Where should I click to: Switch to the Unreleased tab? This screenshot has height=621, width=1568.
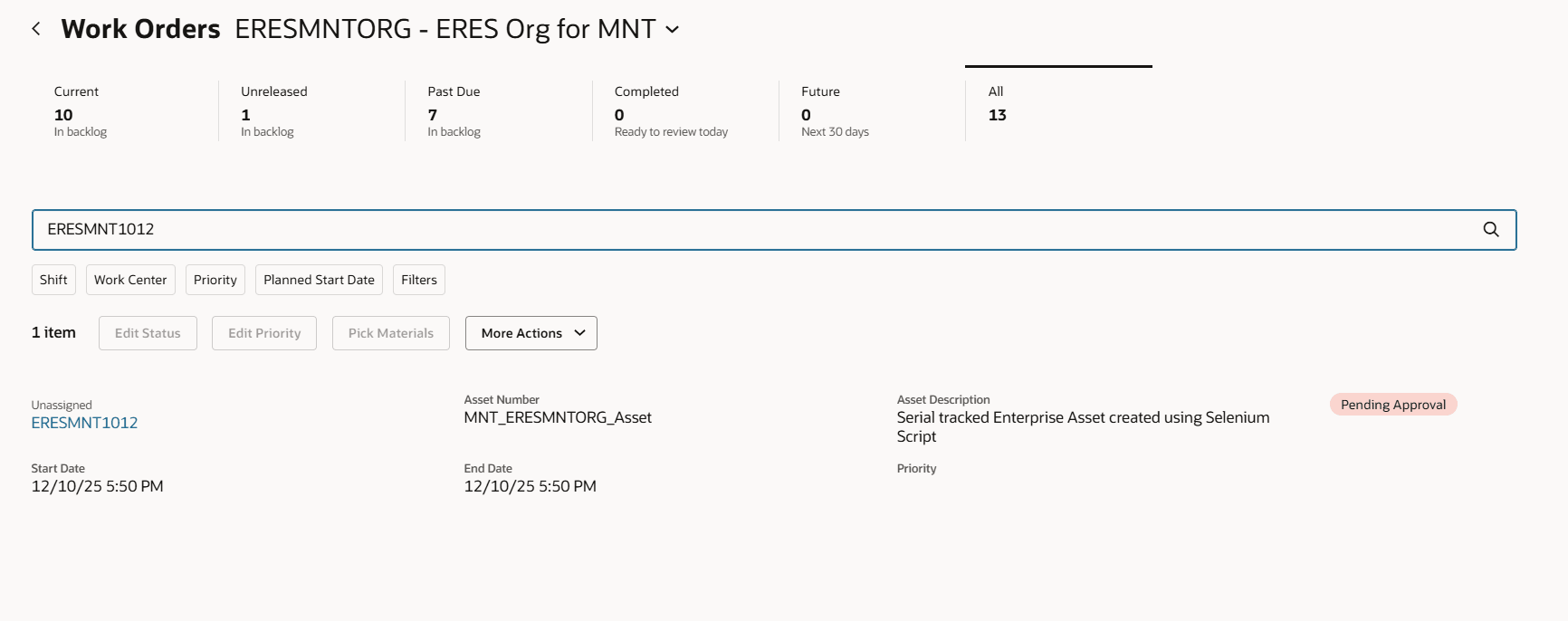[x=311, y=110]
